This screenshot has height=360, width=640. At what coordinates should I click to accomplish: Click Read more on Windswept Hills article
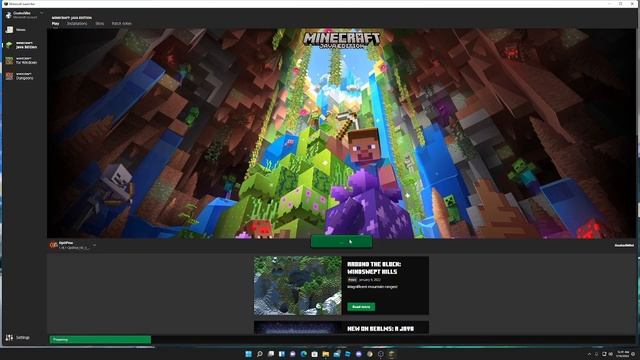tap(361, 307)
